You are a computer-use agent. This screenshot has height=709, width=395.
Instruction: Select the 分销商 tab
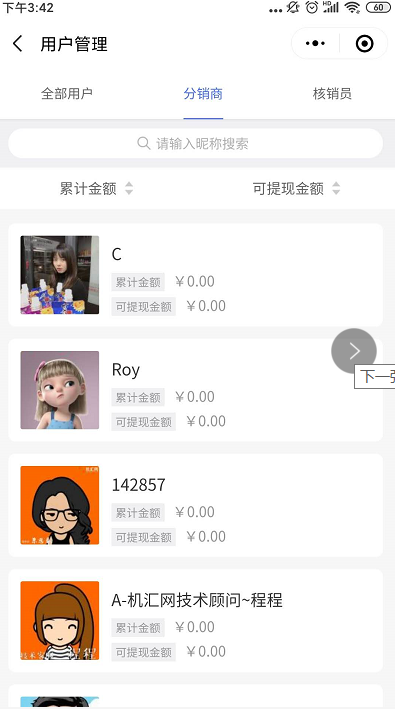pos(203,94)
